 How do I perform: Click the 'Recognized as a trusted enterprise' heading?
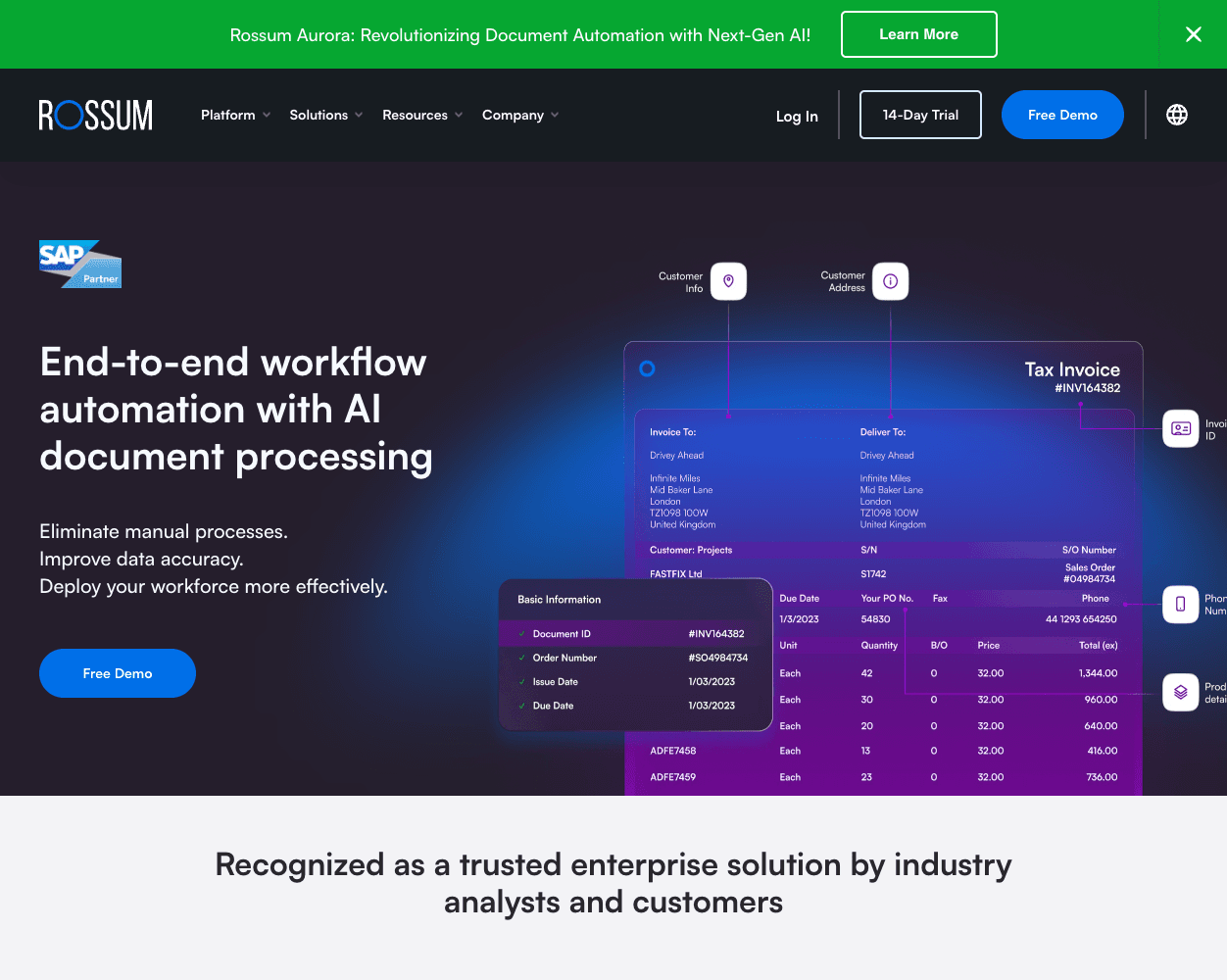[x=613, y=883]
